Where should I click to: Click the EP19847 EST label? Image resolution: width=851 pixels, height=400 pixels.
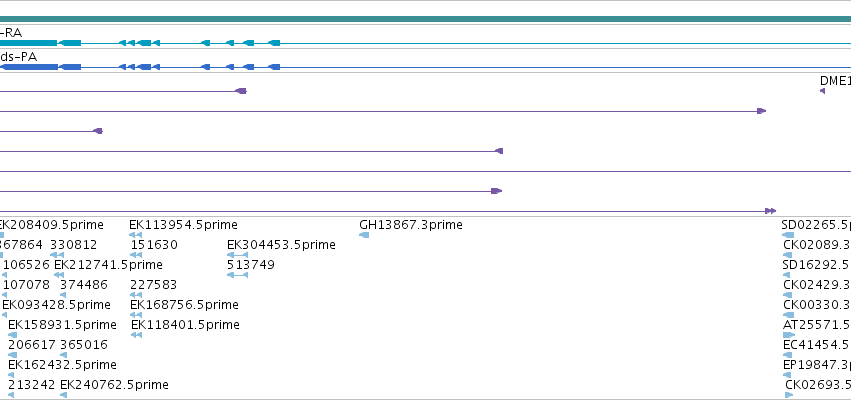click(x=817, y=365)
